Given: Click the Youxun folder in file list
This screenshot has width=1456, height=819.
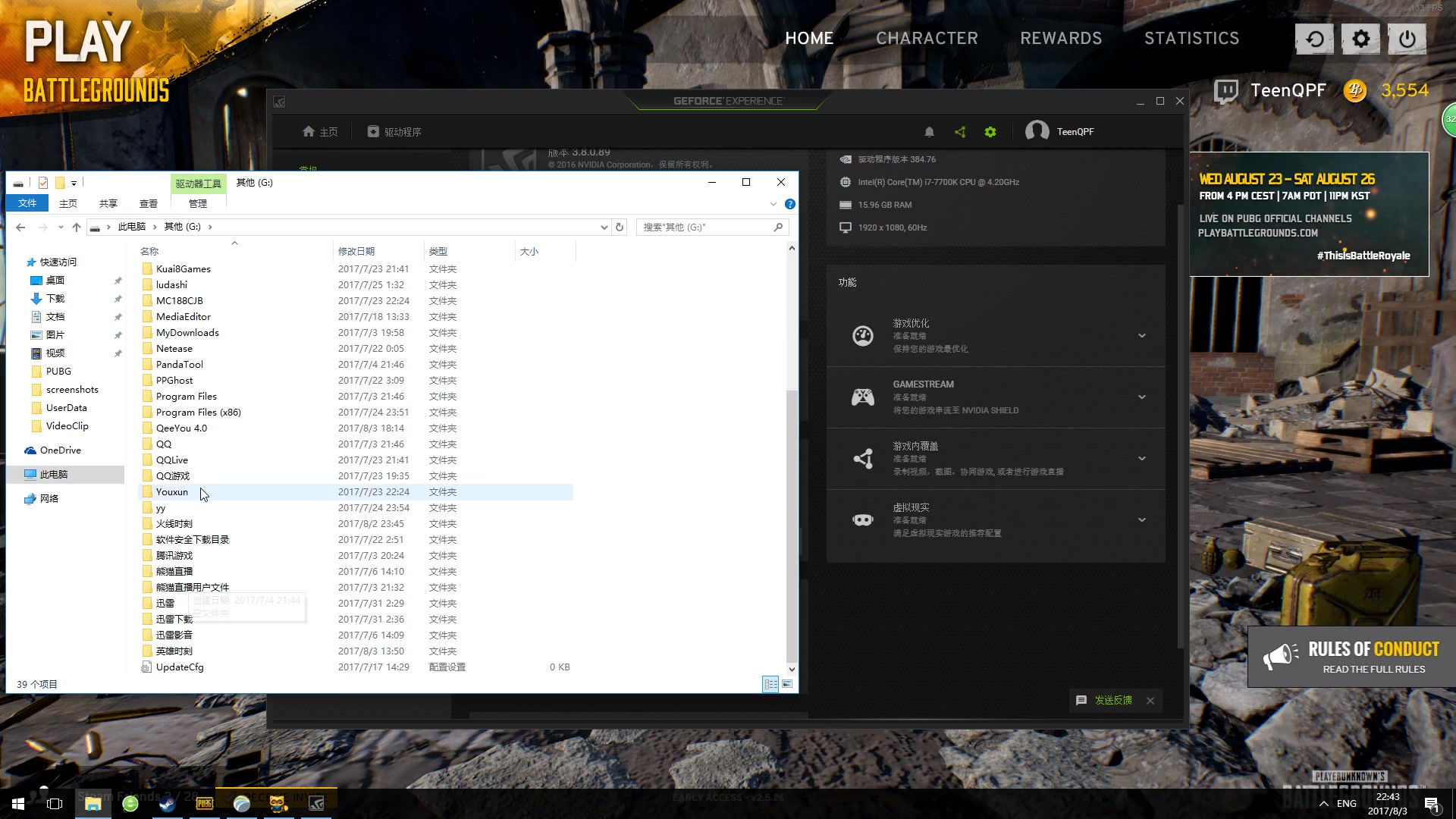Looking at the screenshot, I should pyautogui.click(x=171, y=491).
